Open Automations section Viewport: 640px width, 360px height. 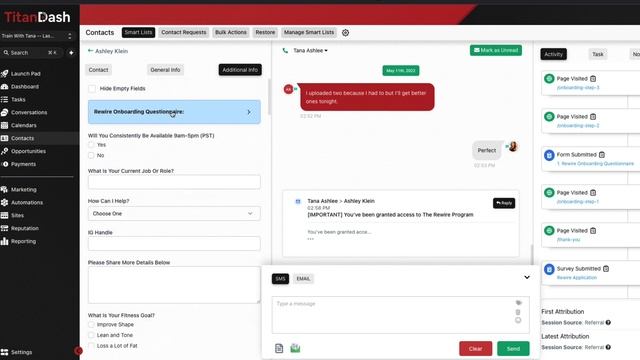27,202
